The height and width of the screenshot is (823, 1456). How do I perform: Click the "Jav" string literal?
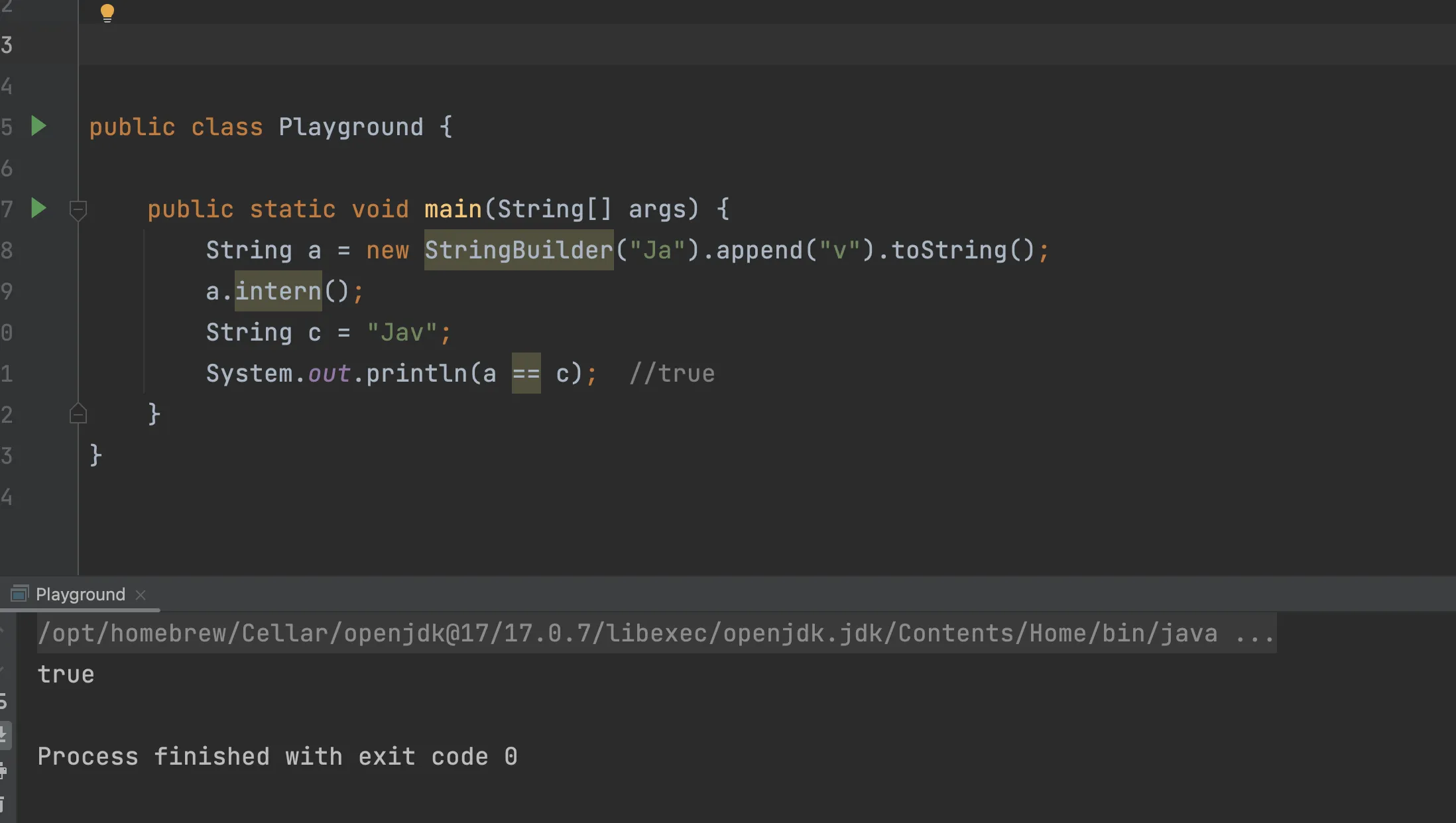402,333
